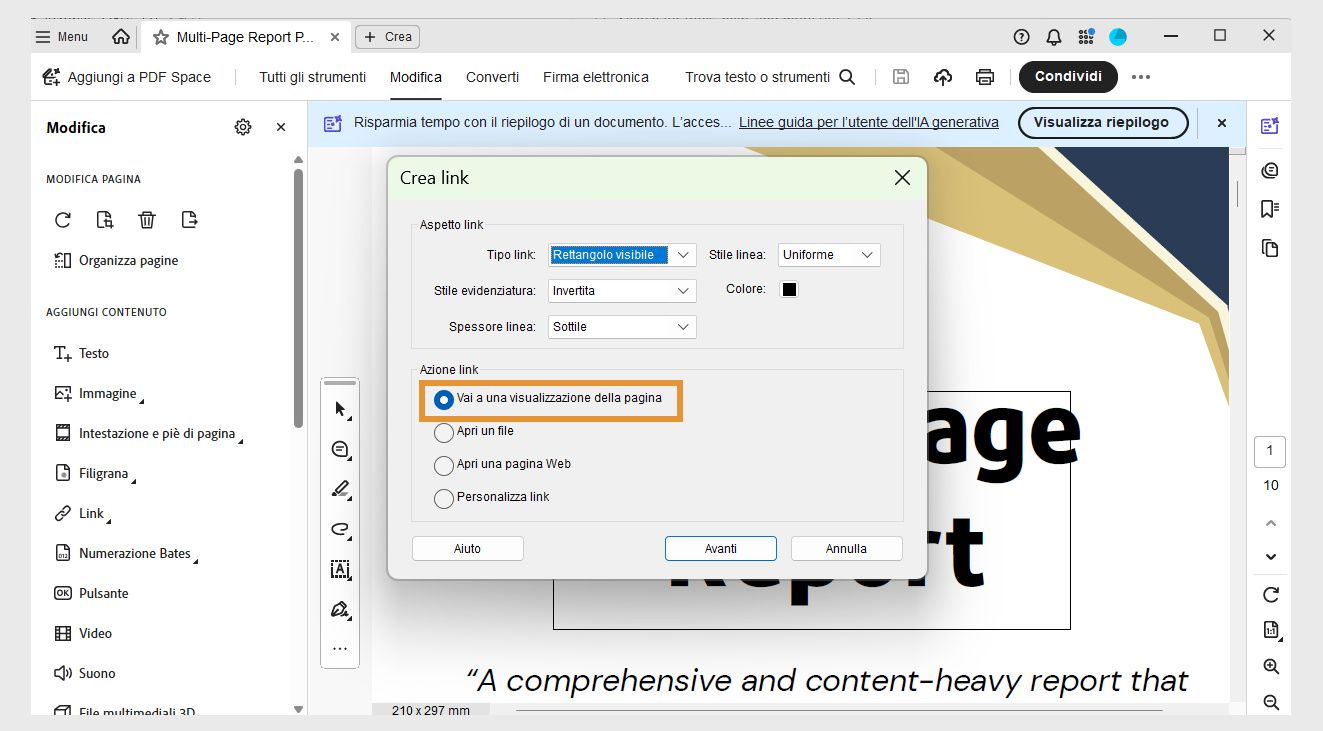This screenshot has height=731, width=1323.
Task: Choose Apri una pagina Web link action
Action: (443, 464)
